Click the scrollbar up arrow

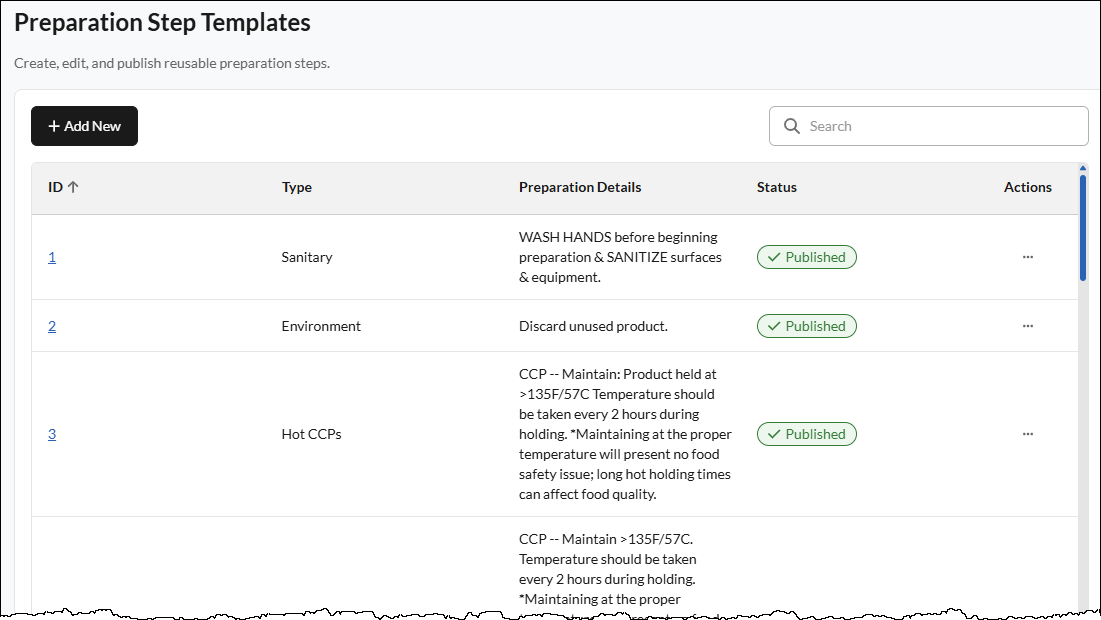point(1083,169)
